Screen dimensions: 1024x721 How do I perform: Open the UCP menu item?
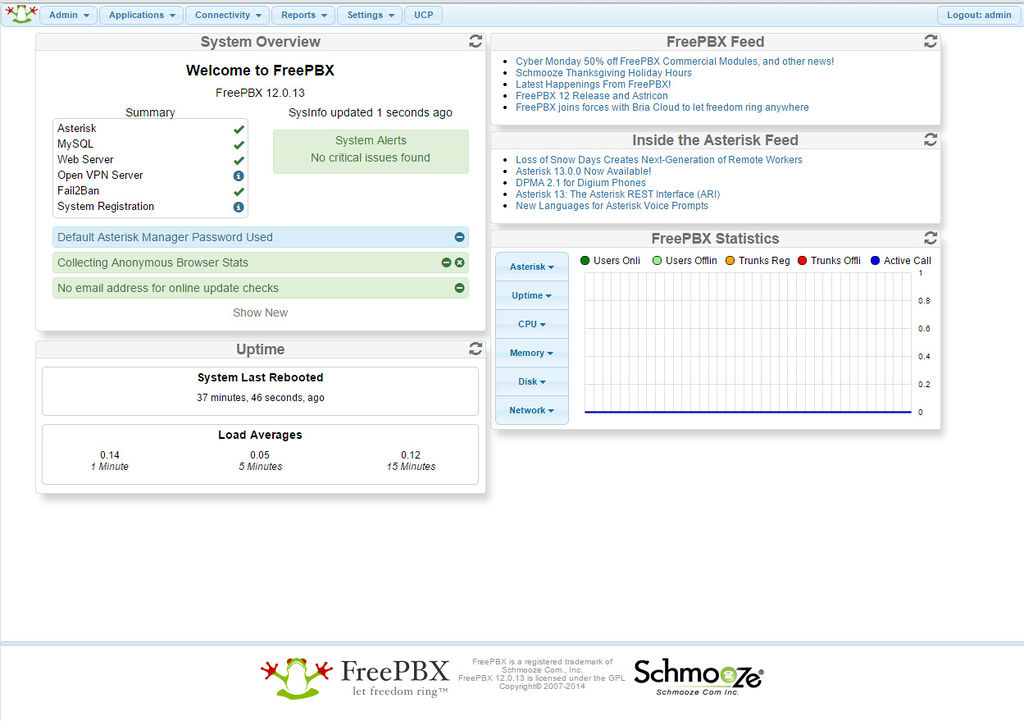pos(424,15)
